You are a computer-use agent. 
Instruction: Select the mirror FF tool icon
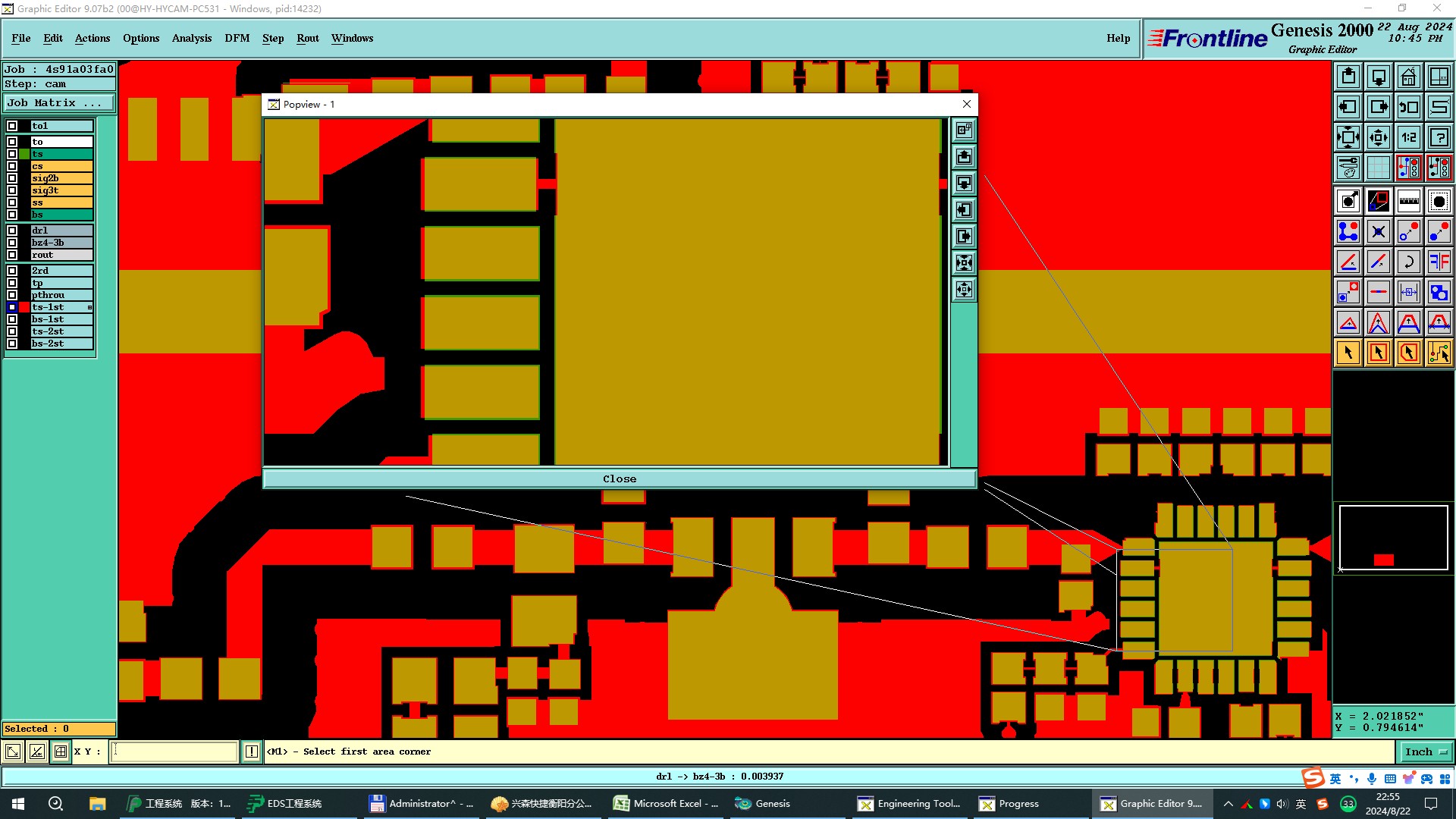[1439, 262]
